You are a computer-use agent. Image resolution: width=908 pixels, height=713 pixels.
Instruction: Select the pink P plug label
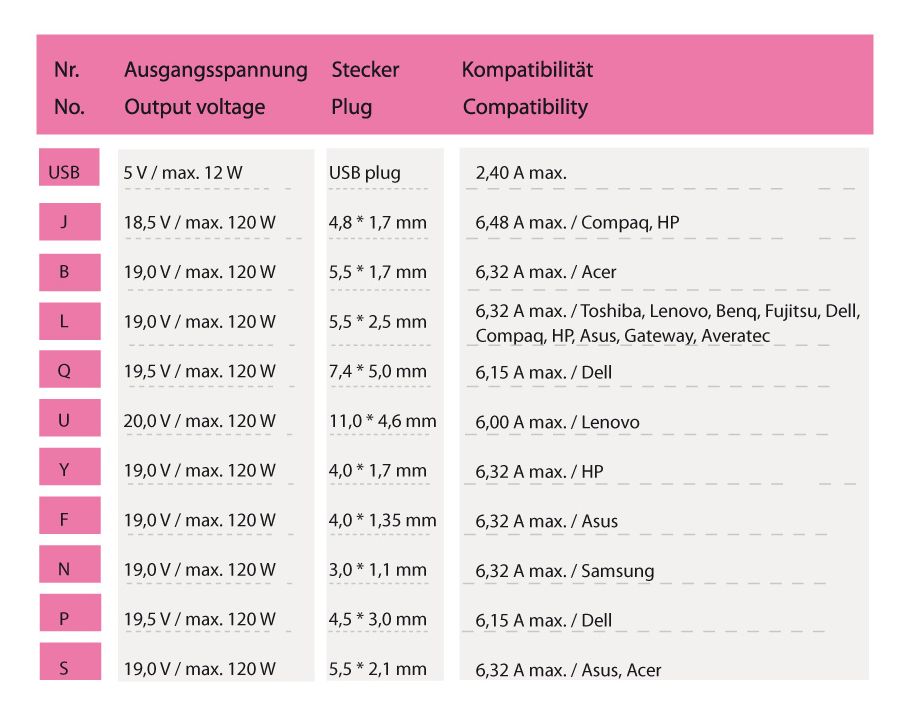click(x=70, y=612)
